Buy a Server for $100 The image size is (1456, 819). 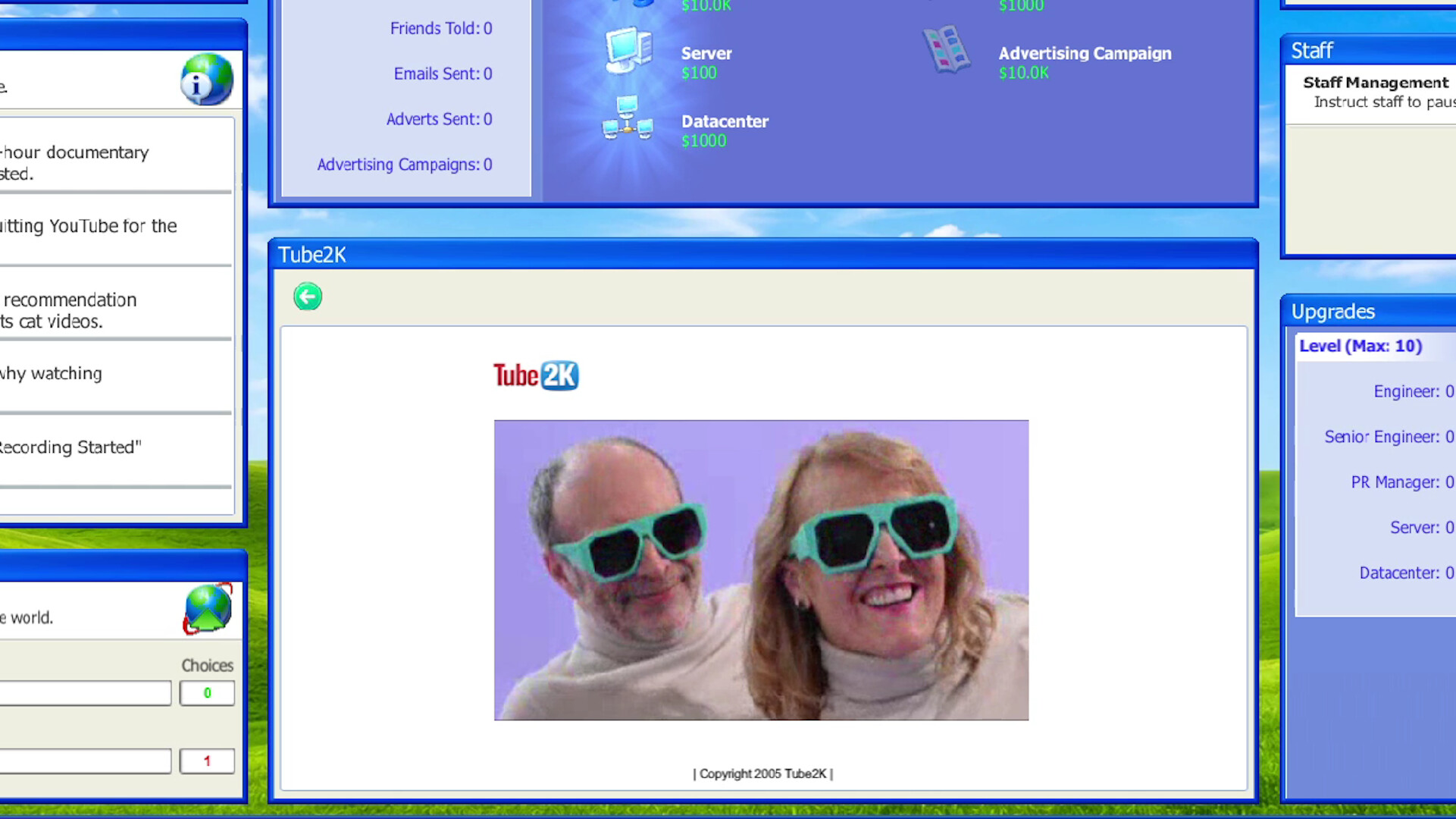pyautogui.click(x=628, y=52)
